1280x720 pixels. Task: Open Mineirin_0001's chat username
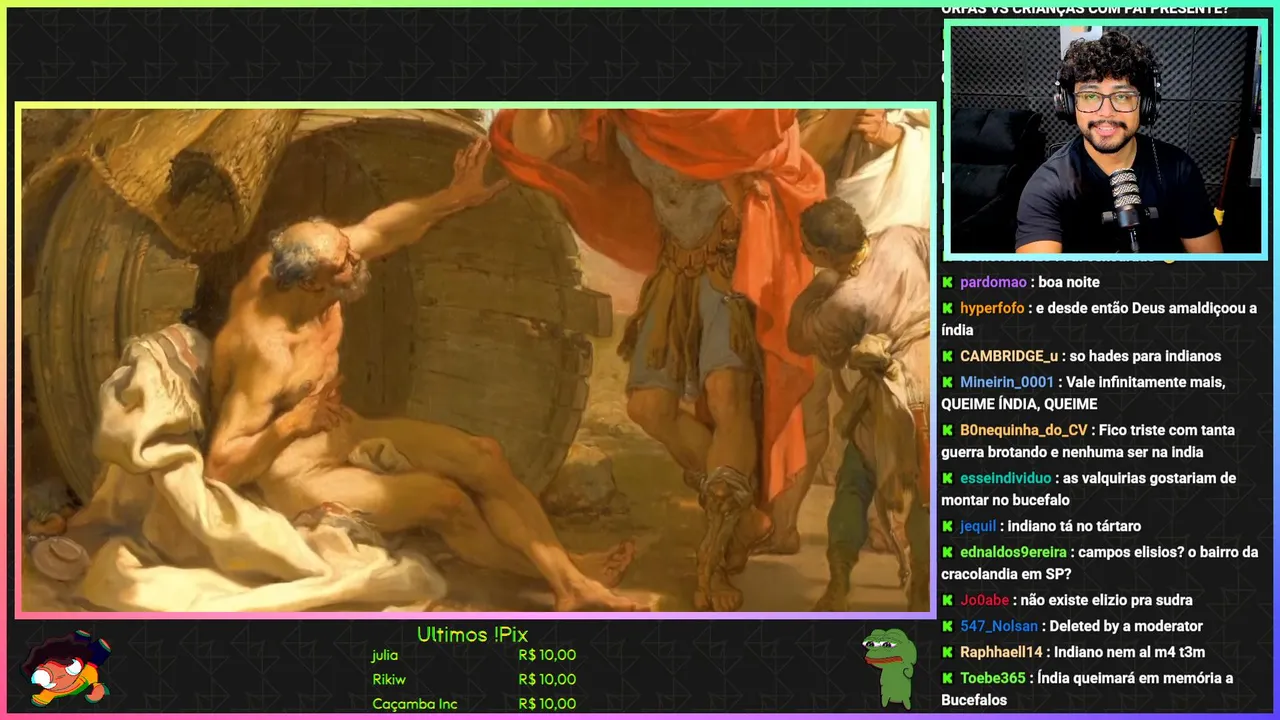point(1007,383)
